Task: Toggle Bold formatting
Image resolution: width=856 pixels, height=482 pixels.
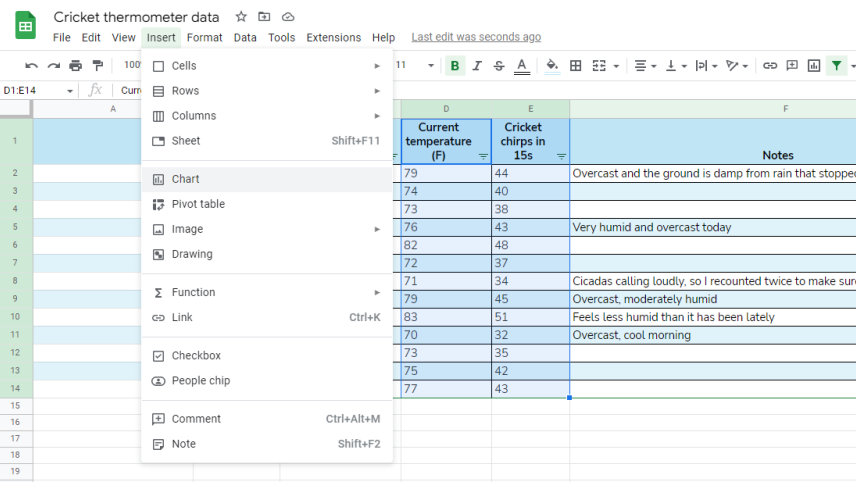Action: [x=455, y=66]
